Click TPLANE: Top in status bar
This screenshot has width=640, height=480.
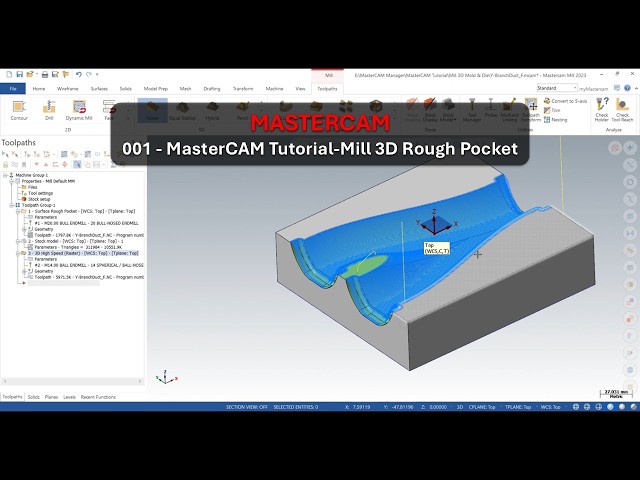pos(518,407)
